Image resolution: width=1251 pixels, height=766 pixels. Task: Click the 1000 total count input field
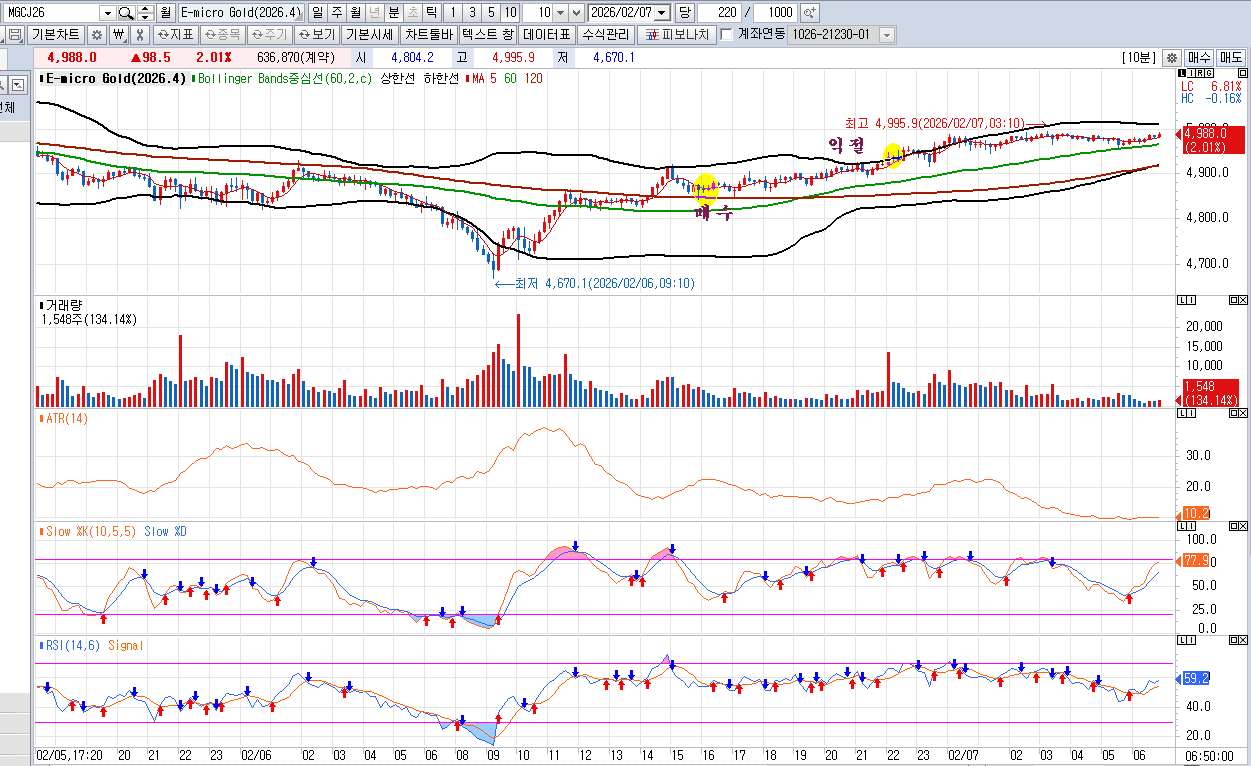click(x=776, y=13)
